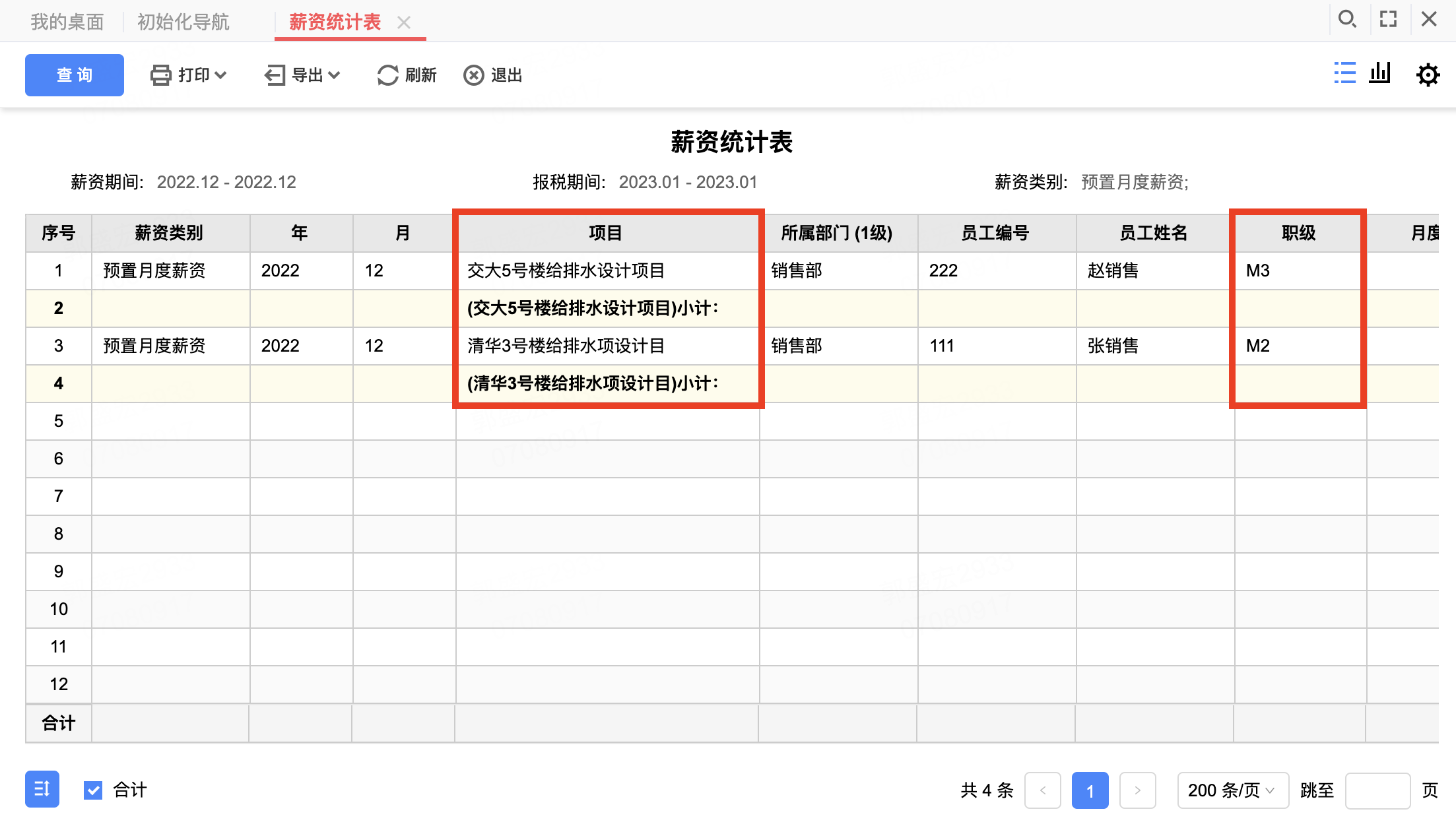Switch to the 我的桌面 tab

(x=67, y=22)
